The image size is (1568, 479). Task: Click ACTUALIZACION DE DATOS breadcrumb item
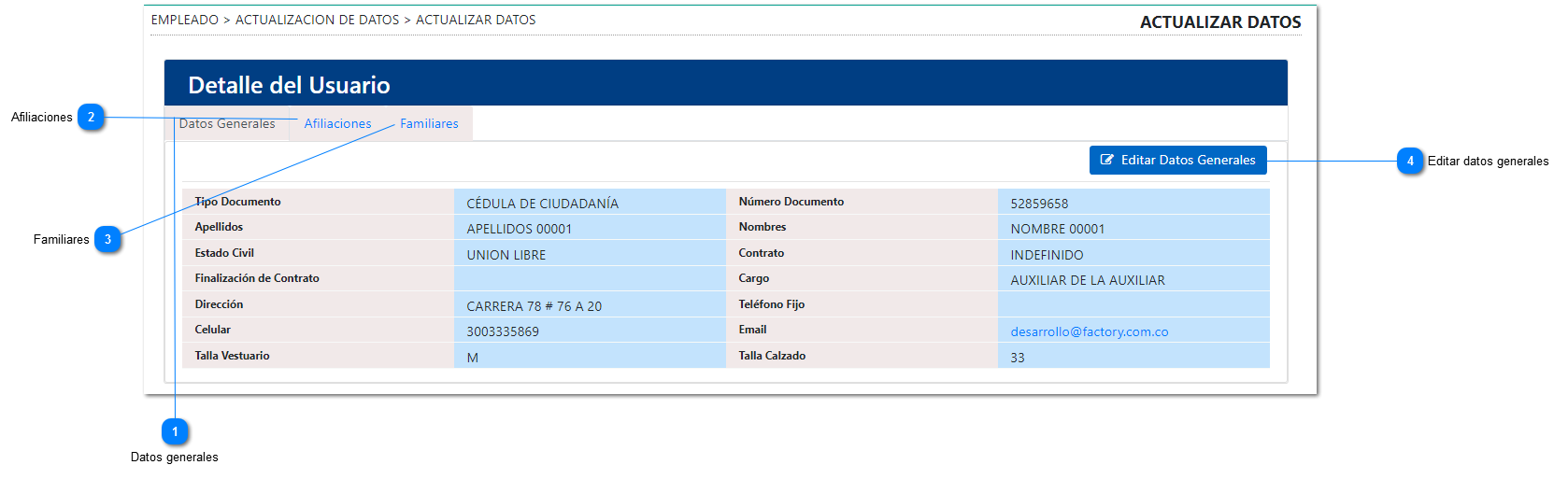[x=317, y=20]
